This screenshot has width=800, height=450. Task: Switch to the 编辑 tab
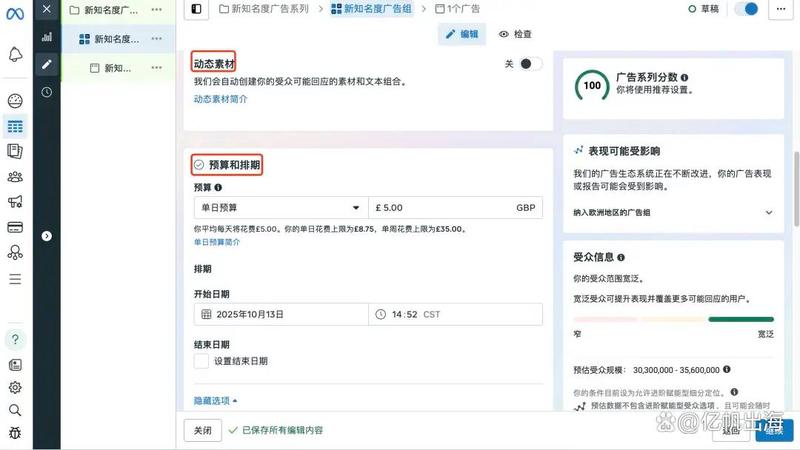[461, 34]
